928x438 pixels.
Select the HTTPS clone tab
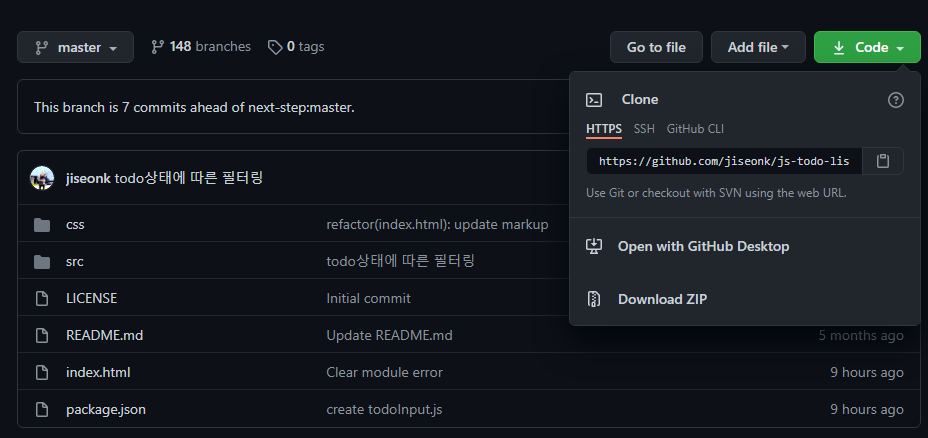pos(604,129)
